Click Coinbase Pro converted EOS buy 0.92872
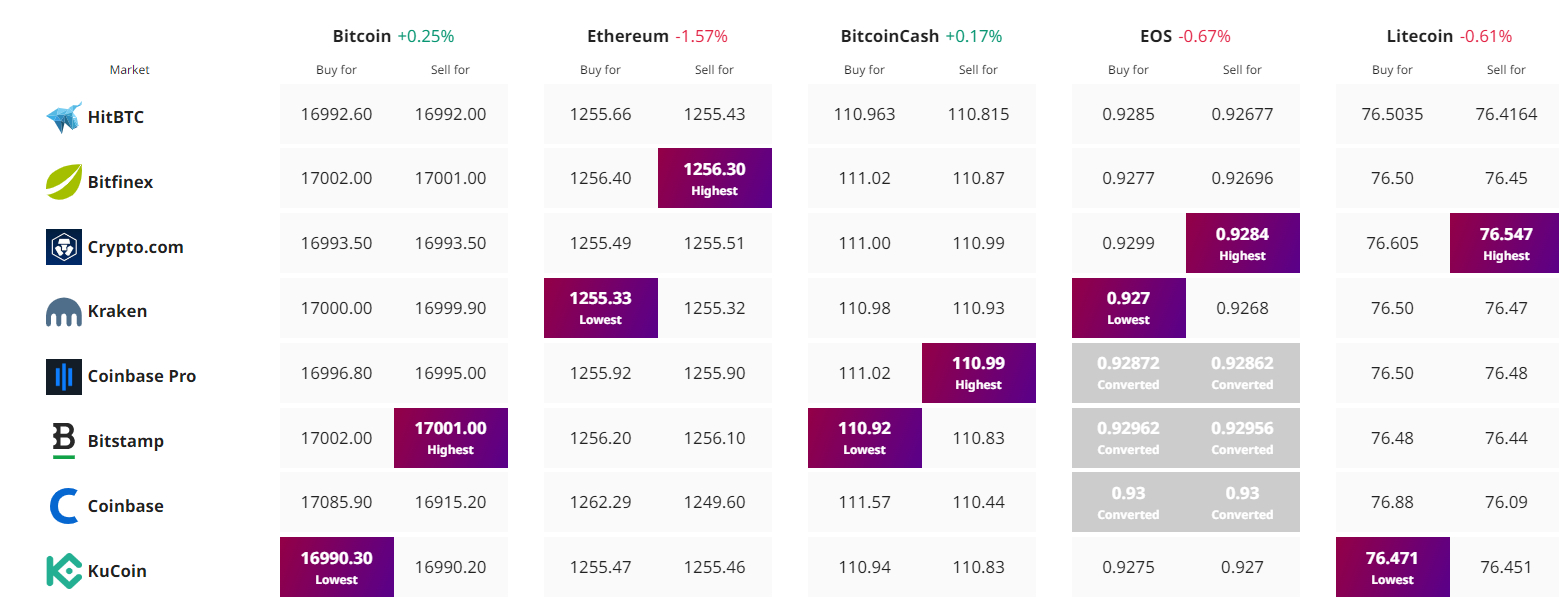Screen dimensions: 1559x598 coord(1128,372)
